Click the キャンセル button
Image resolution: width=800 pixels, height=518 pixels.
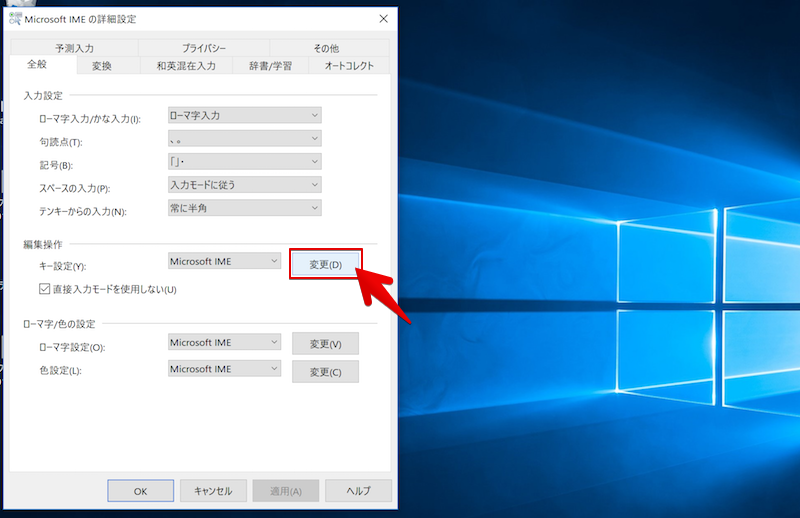213,491
